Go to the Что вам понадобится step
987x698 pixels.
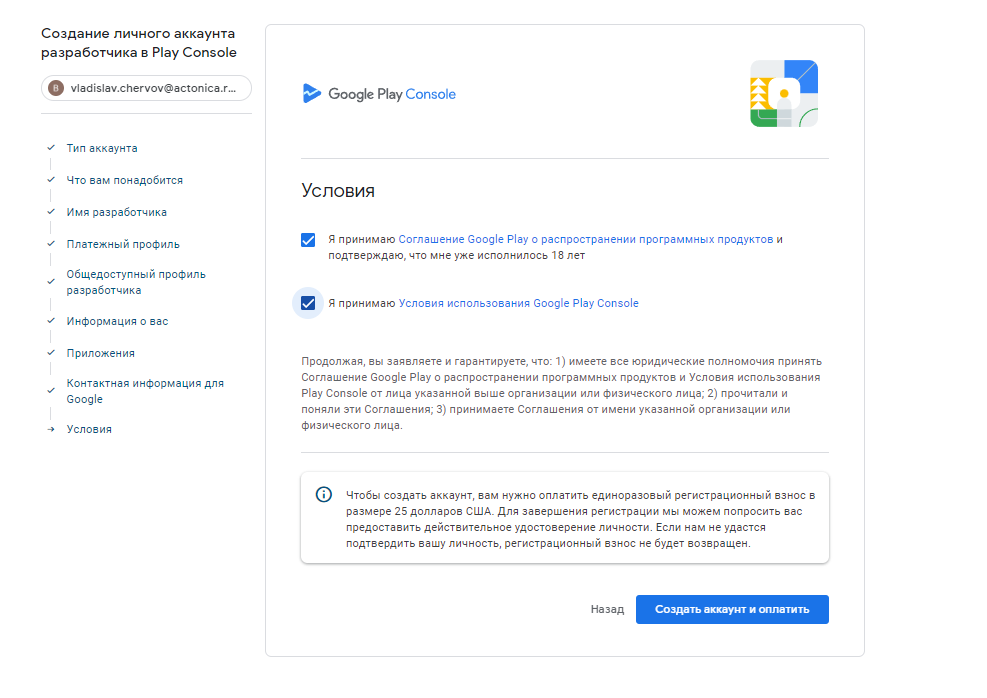(x=124, y=180)
